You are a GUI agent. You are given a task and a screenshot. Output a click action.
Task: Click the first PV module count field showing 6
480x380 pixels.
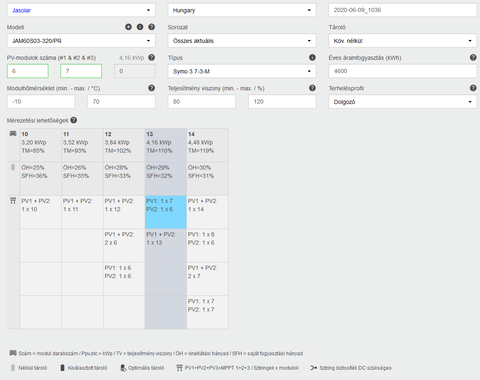28,71
